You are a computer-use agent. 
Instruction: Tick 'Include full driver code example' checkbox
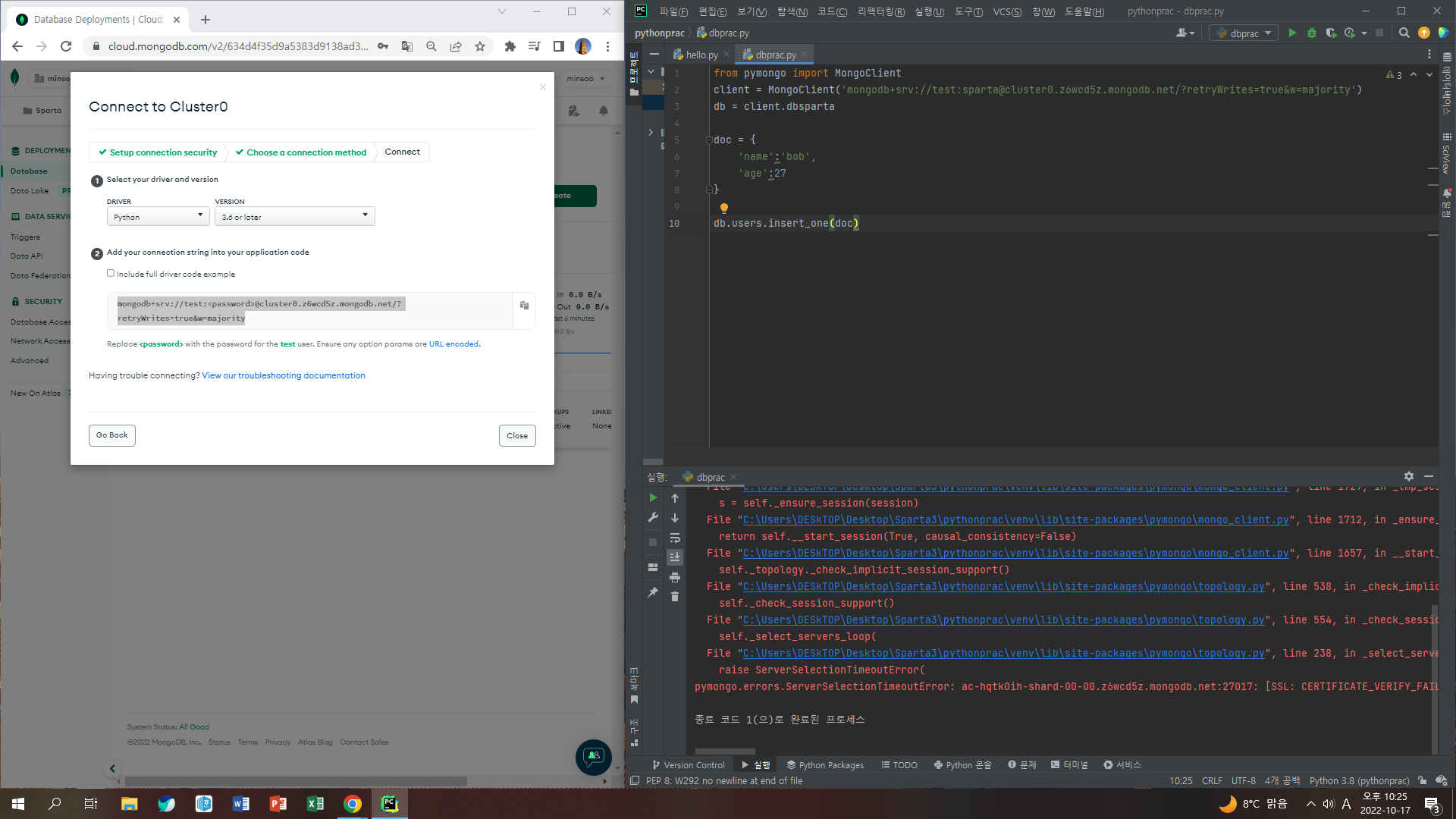111,273
